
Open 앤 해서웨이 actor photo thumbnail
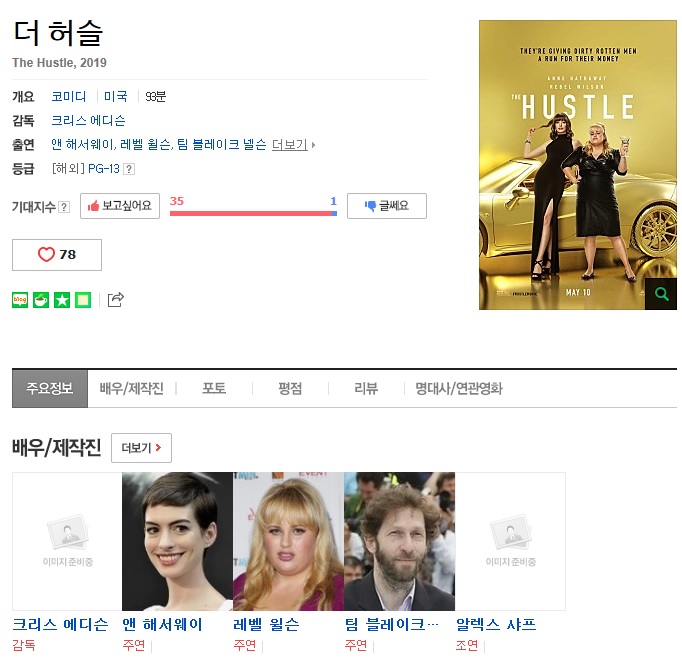[x=177, y=541]
